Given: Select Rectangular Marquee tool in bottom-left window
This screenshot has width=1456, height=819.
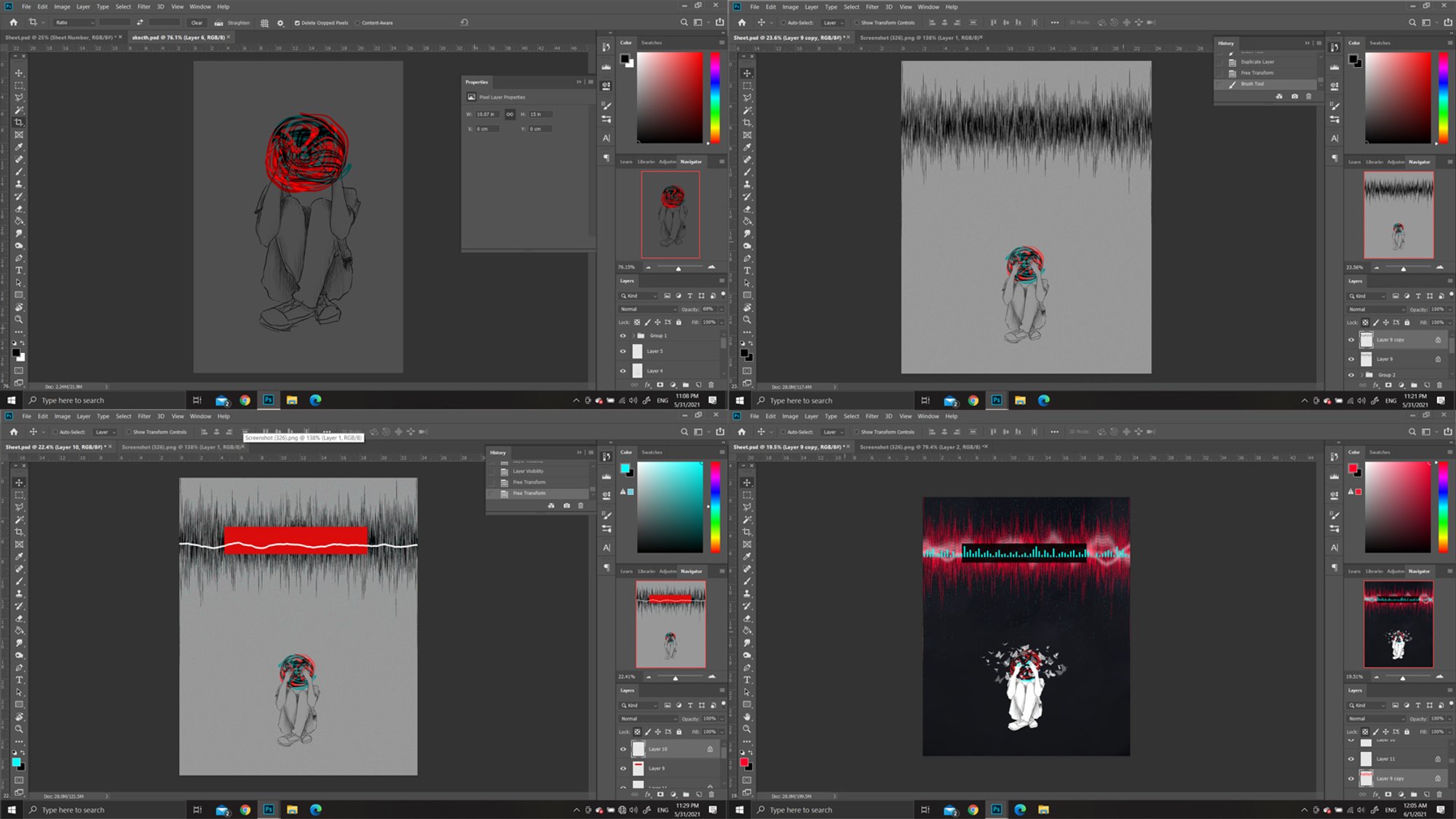Looking at the screenshot, I should coord(19,495).
